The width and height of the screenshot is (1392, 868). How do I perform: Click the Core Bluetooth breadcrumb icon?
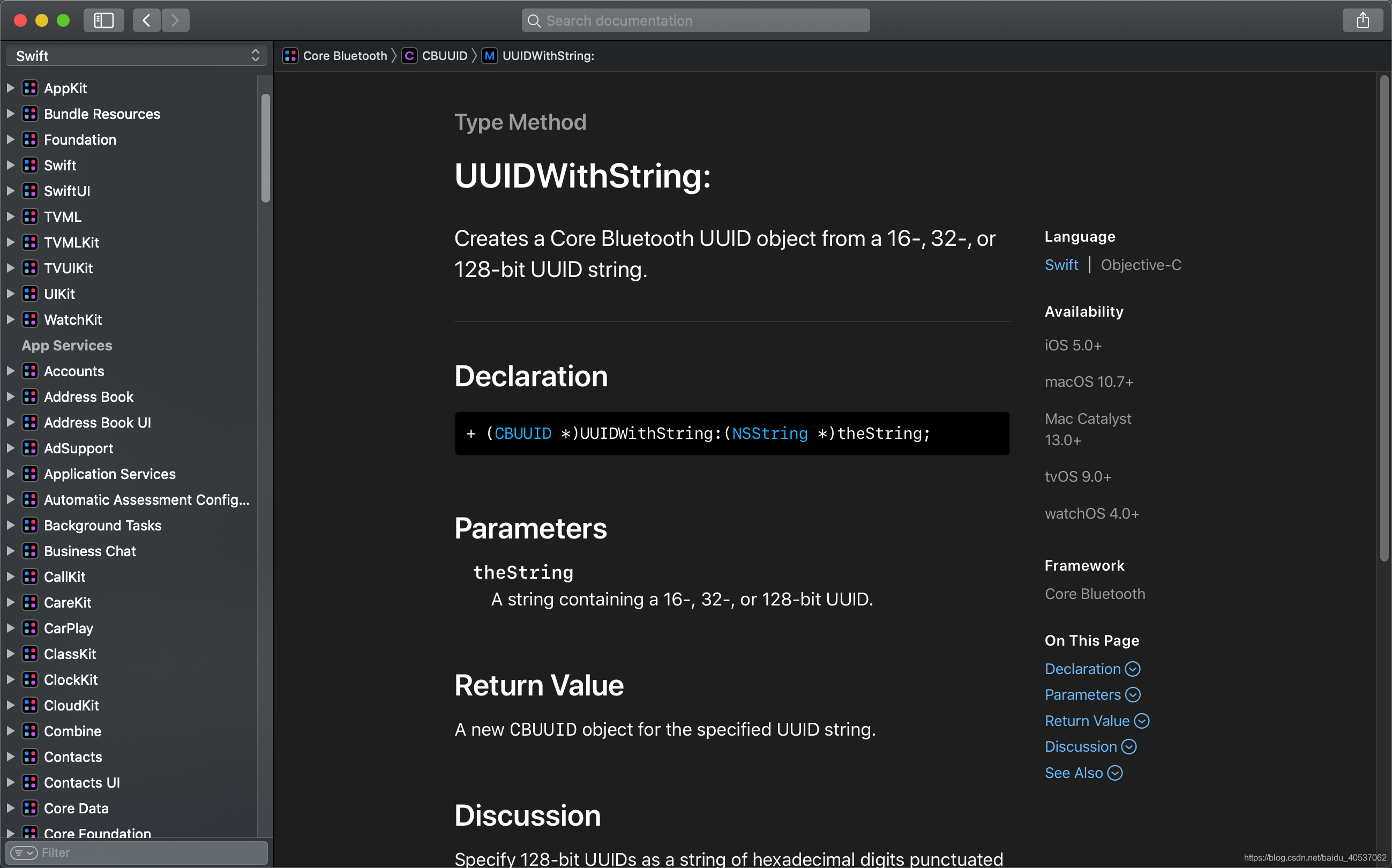[x=290, y=56]
